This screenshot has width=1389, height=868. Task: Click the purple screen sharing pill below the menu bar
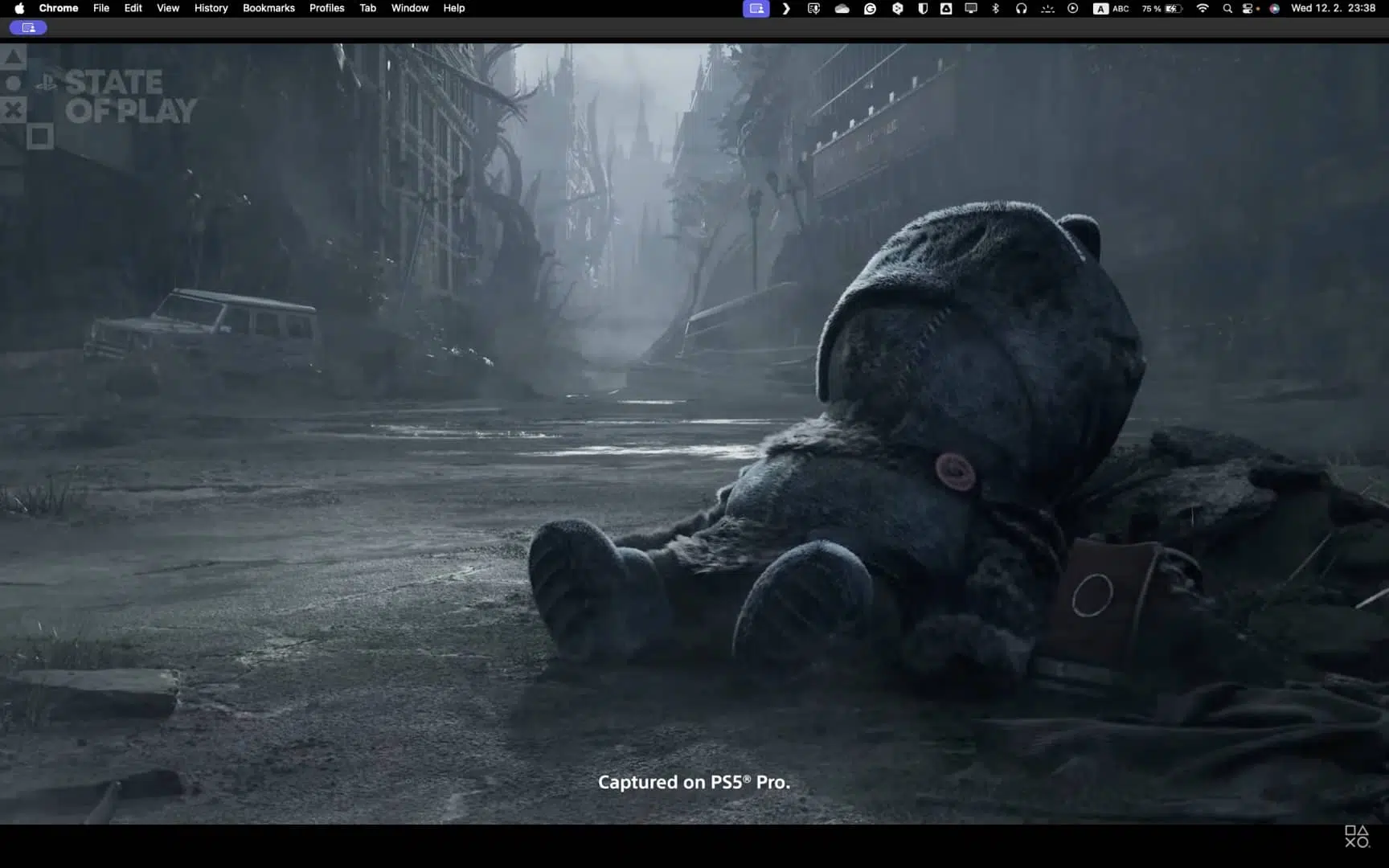pos(28,27)
